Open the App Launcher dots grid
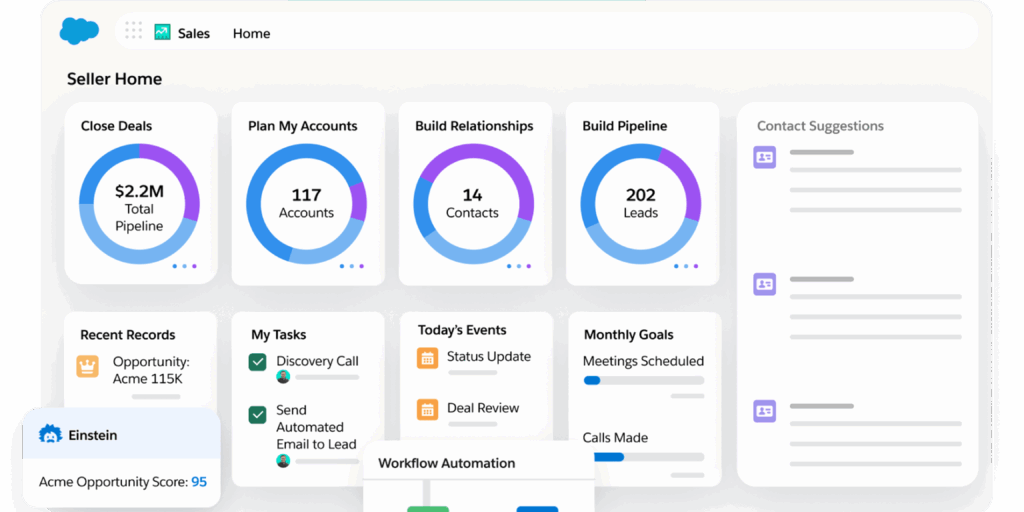This screenshot has height=512, width=1024. [x=133, y=30]
